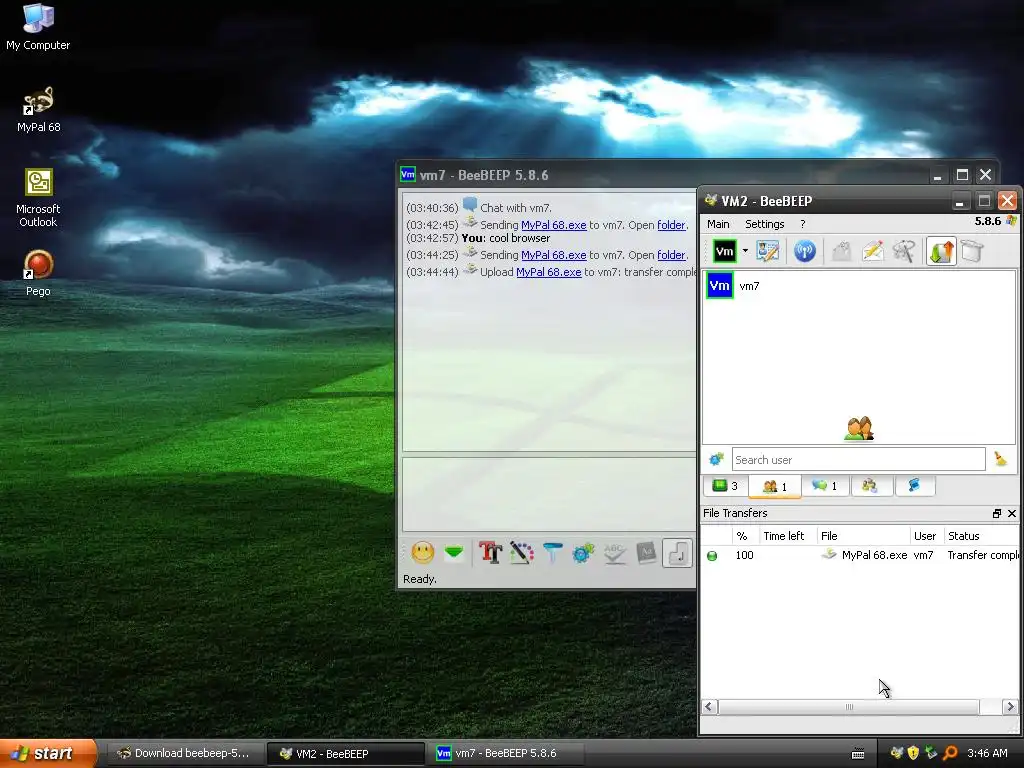
Task: Open the emoticon smiley picker in chat
Action: click(x=423, y=553)
